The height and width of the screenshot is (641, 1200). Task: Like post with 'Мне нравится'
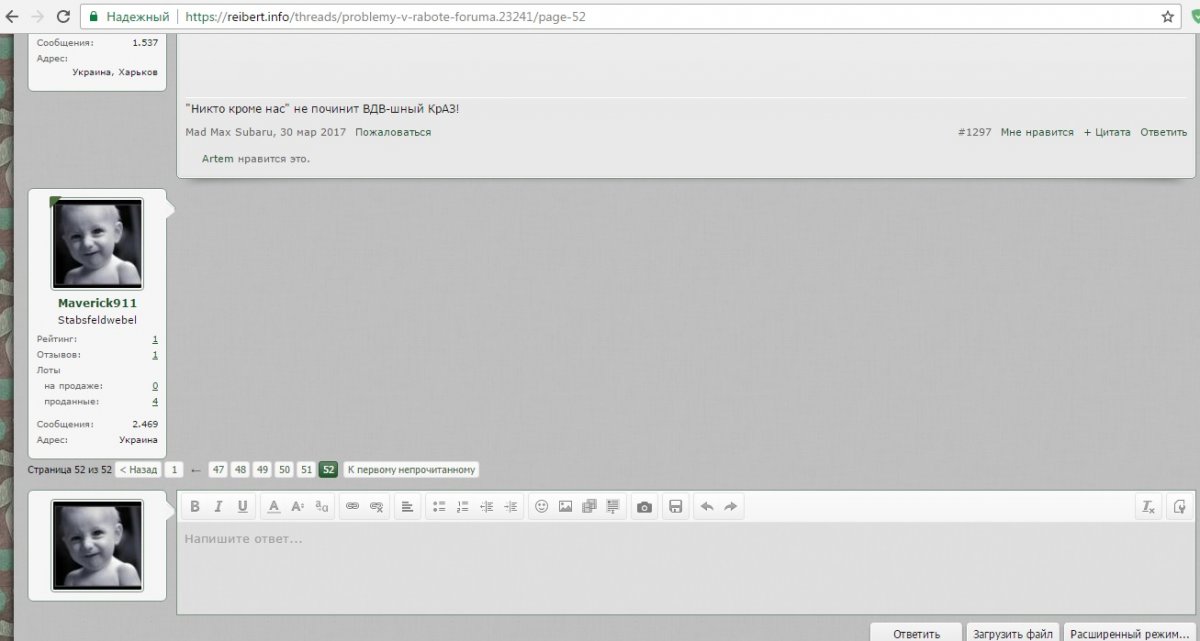(1037, 132)
